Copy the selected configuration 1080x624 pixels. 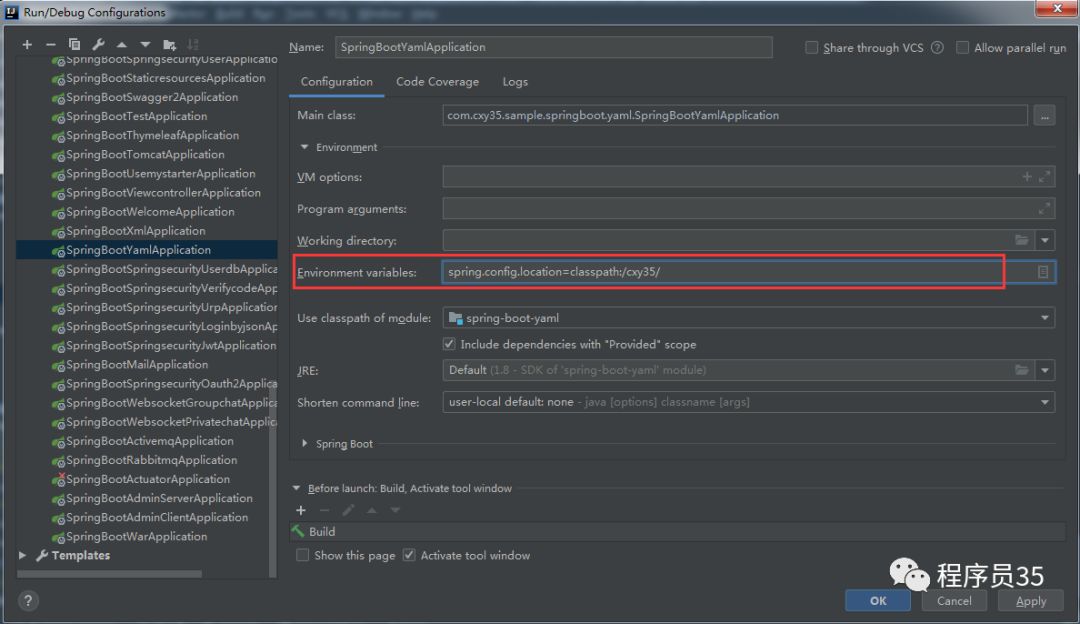75,44
